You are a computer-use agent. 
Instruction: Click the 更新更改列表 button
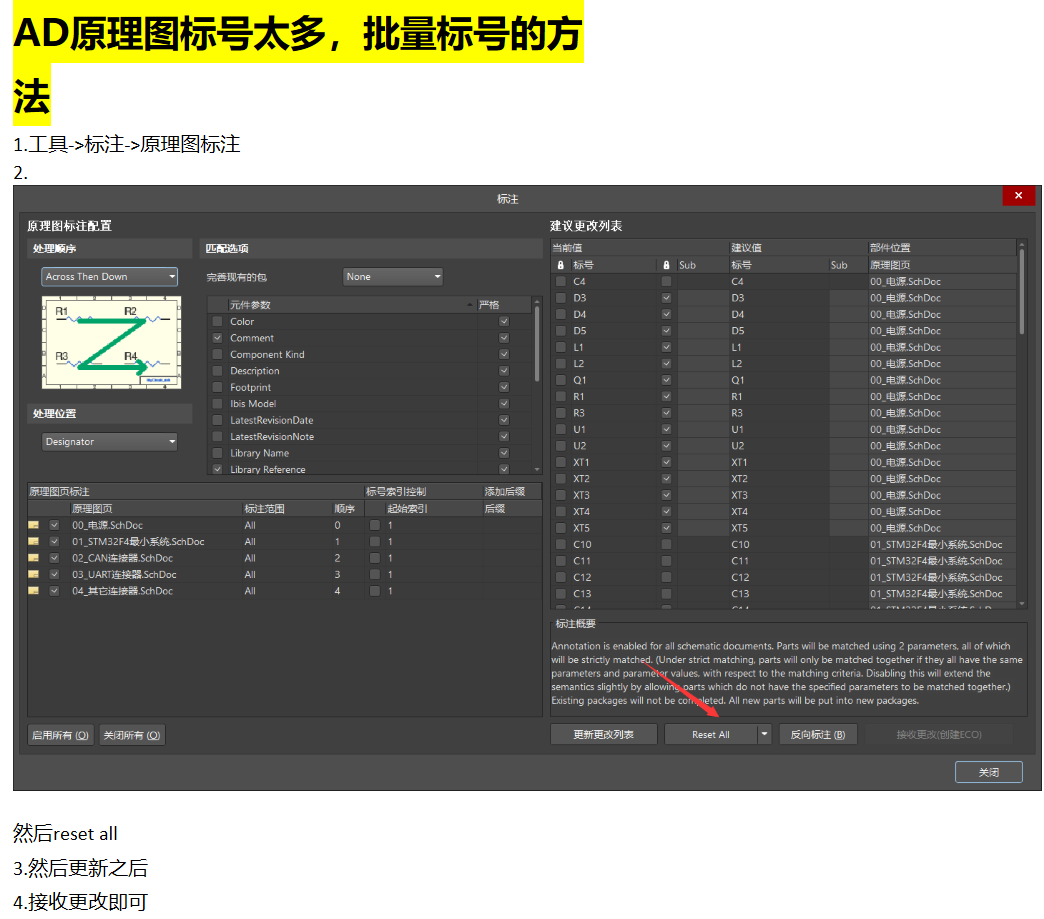point(603,733)
